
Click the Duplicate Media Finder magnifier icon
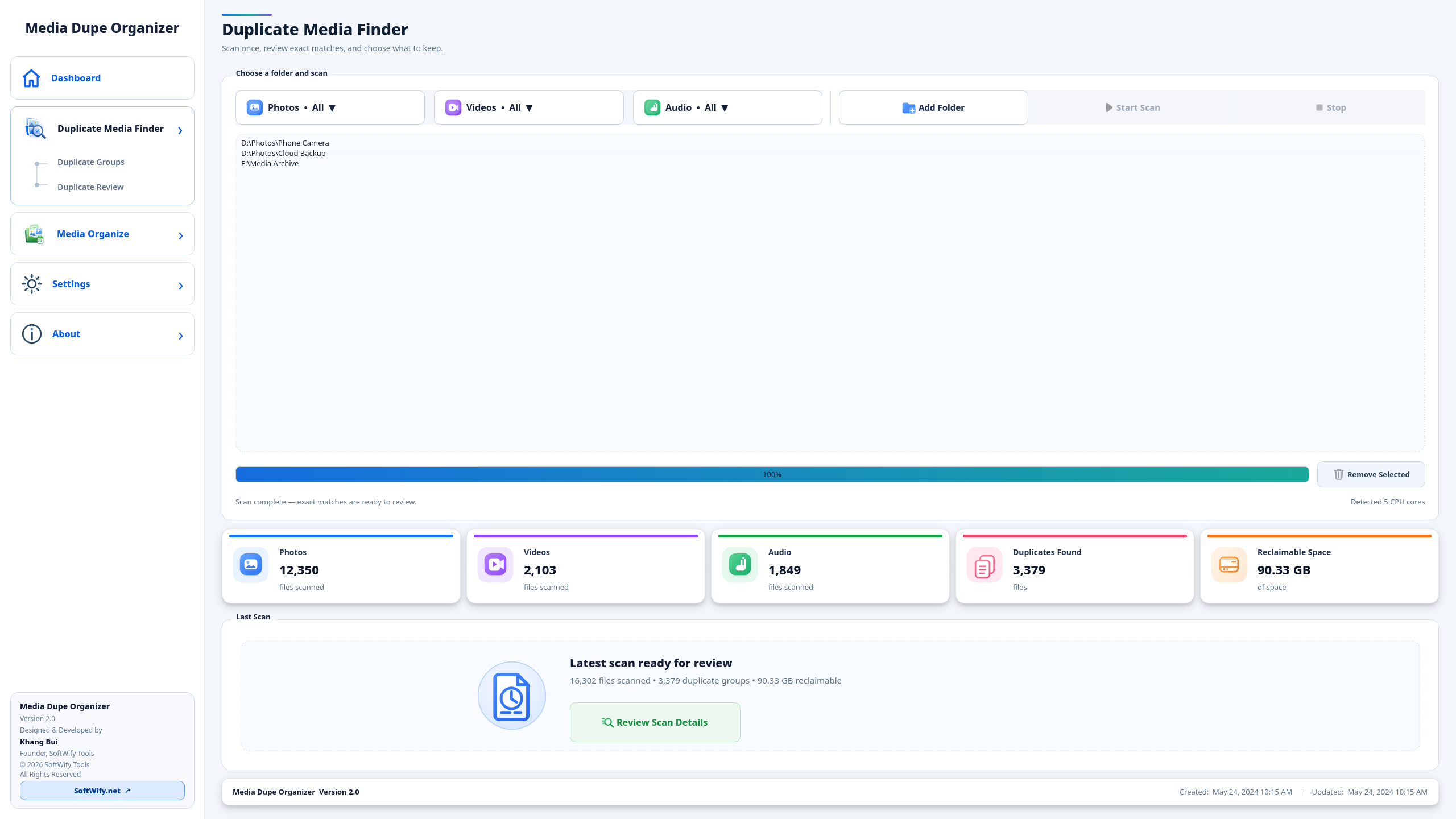click(35, 129)
